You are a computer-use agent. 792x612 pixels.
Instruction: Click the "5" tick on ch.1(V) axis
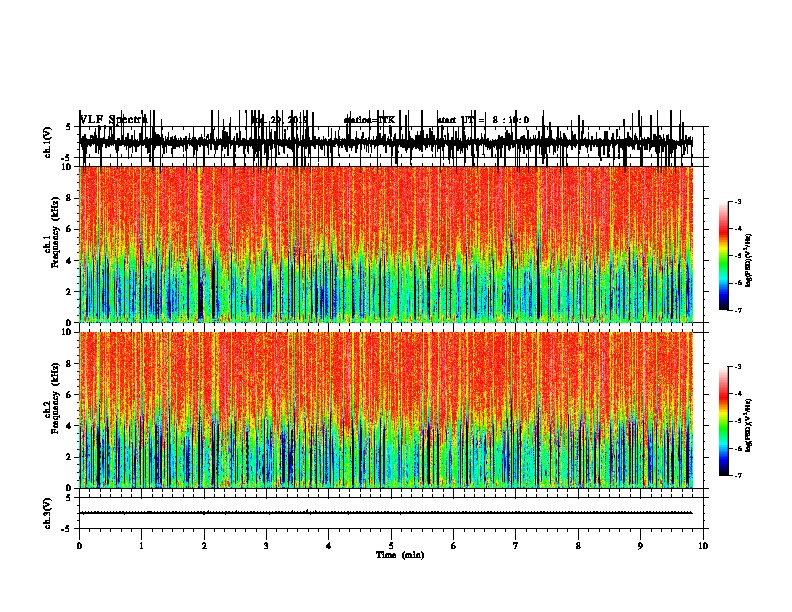69,127
